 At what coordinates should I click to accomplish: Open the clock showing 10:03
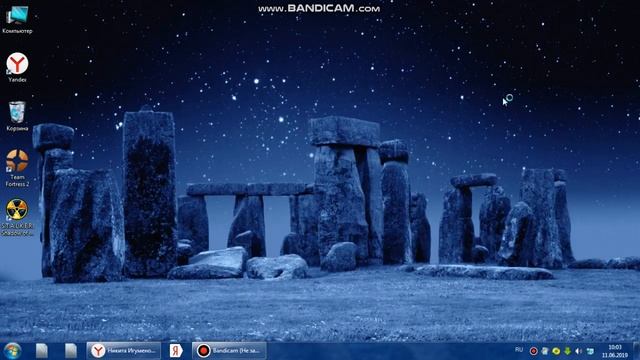pyautogui.click(x=615, y=351)
